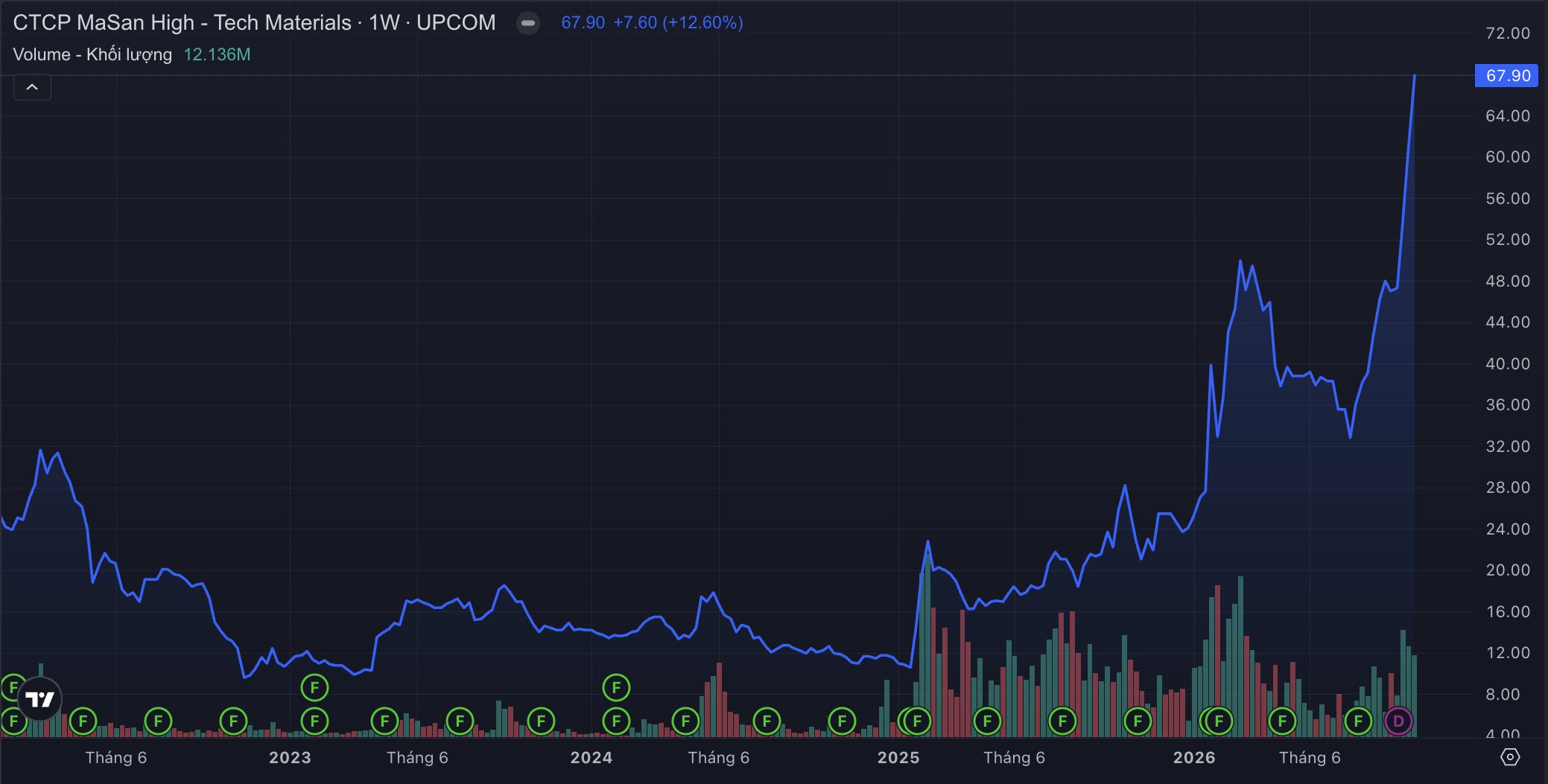This screenshot has width=1548, height=784.
Task: Click the Volume - Khối lượng indicator label
Action: tap(92, 54)
